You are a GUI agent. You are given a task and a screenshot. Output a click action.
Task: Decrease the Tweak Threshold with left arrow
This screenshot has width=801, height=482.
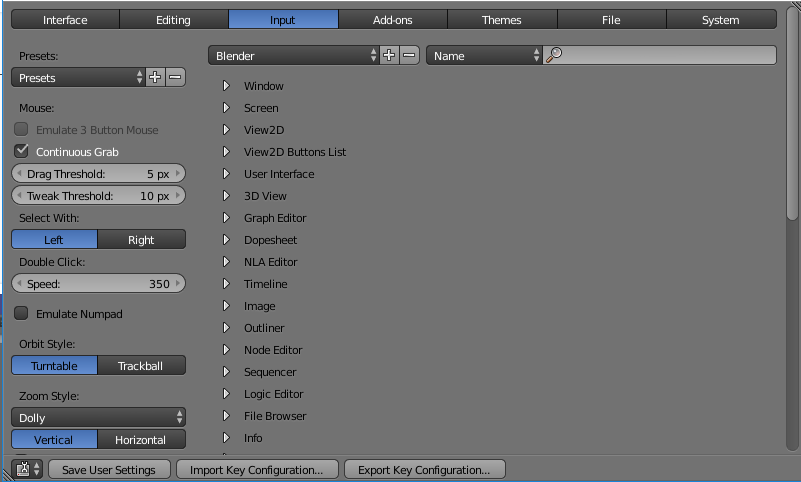[x=19, y=196]
